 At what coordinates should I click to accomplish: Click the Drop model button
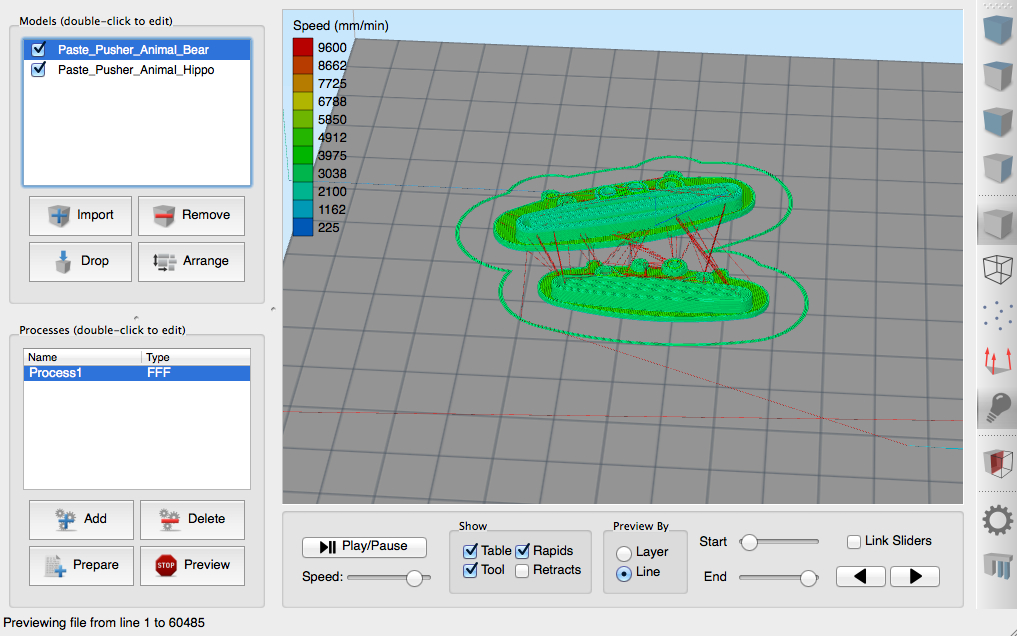pyautogui.click(x=80, y=261)
